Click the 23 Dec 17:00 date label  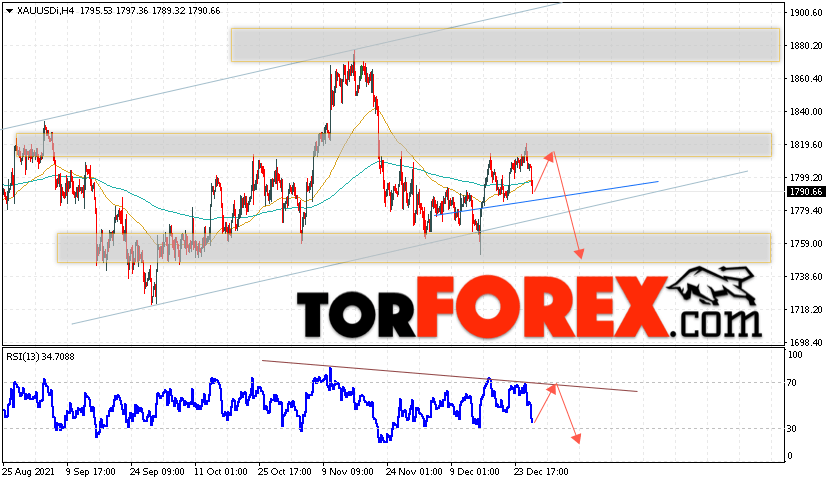[x=540, y=471]
